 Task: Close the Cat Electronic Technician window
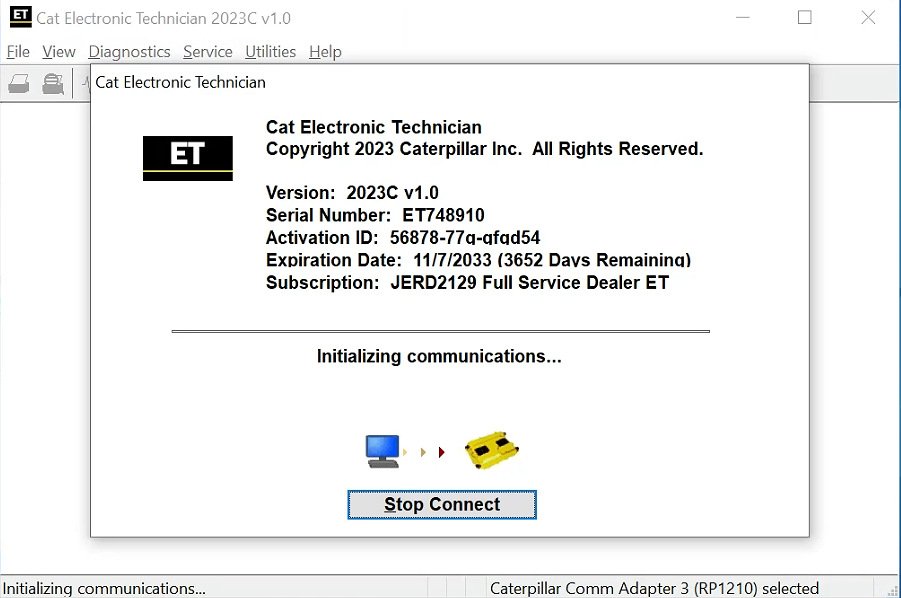868,17
